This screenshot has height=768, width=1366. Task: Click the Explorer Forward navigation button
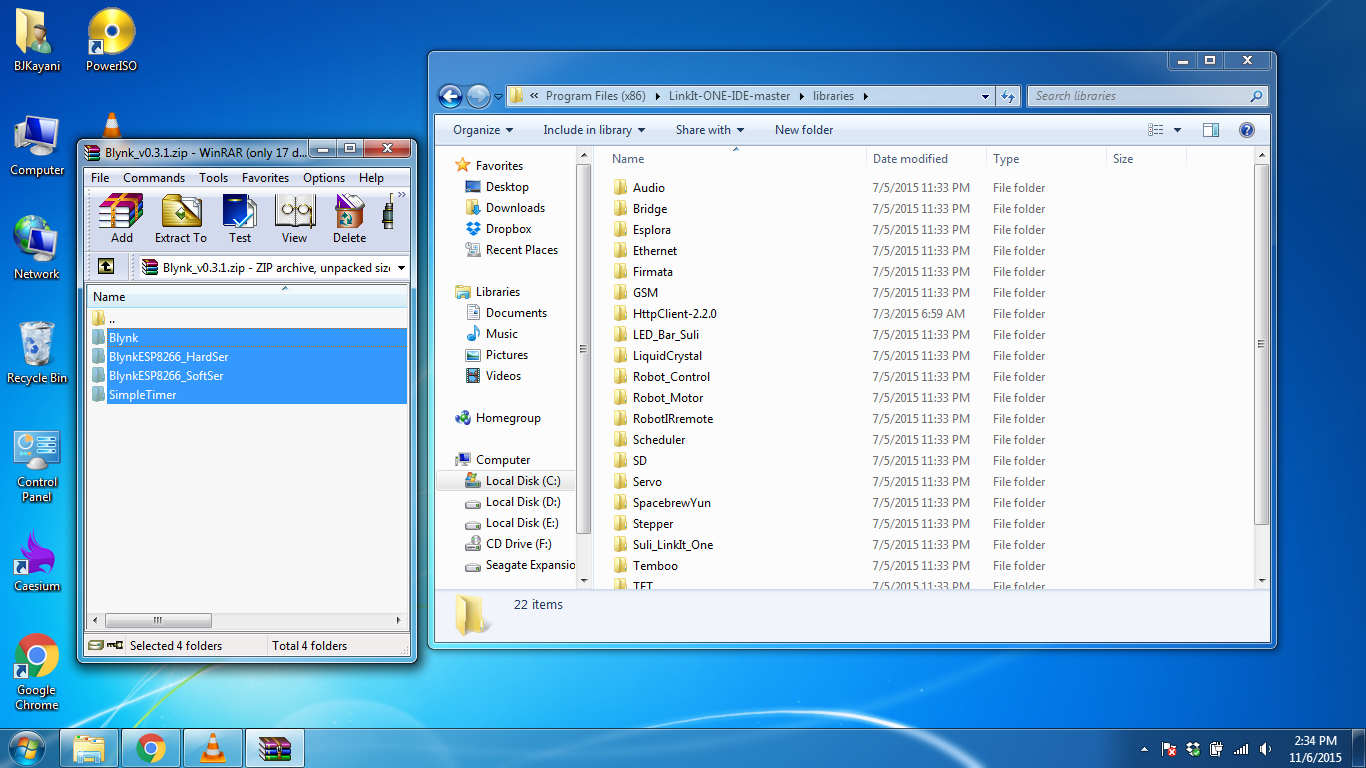click(478, 96)
